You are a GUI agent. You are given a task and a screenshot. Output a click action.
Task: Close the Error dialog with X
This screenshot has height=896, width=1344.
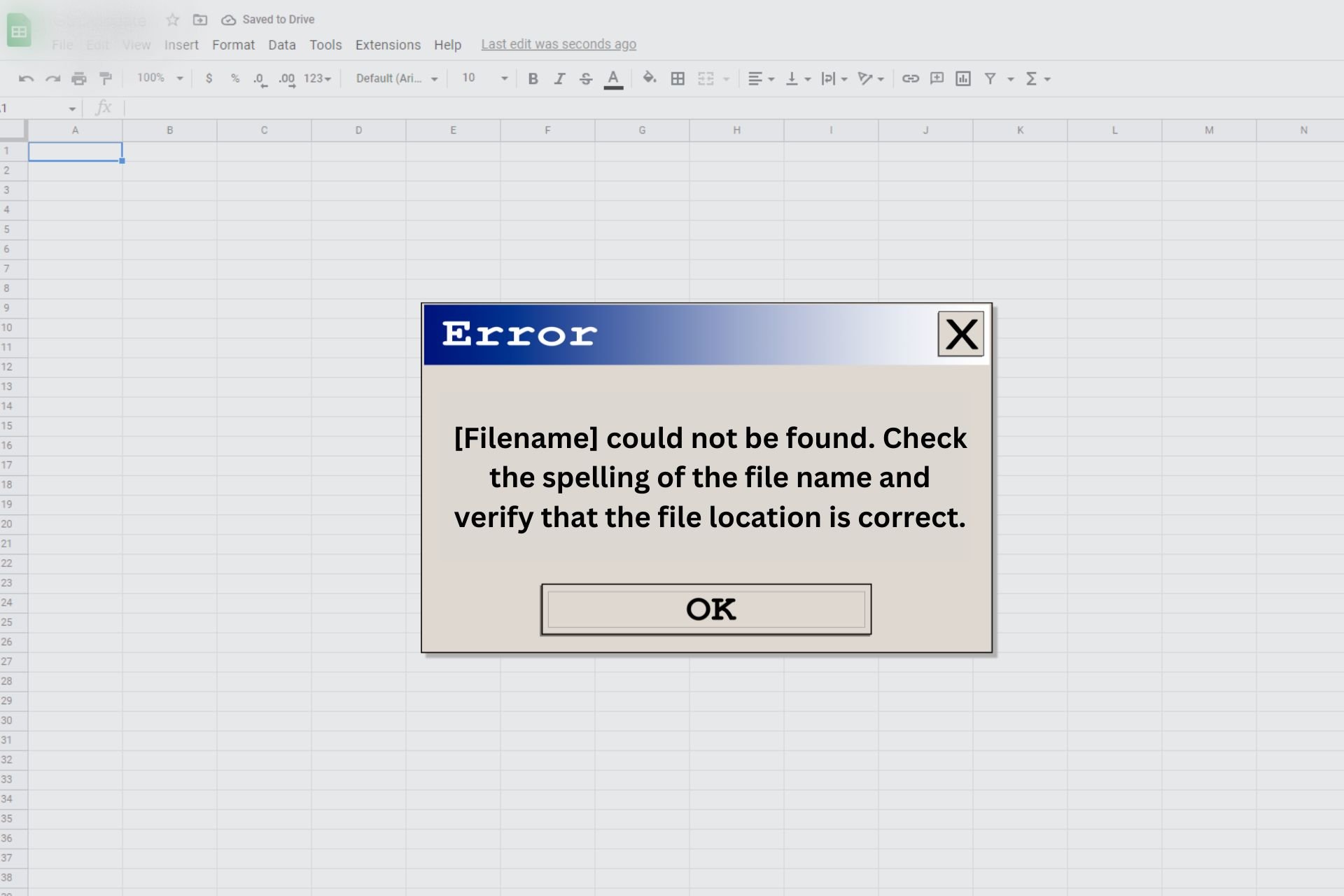click(961, 334)
